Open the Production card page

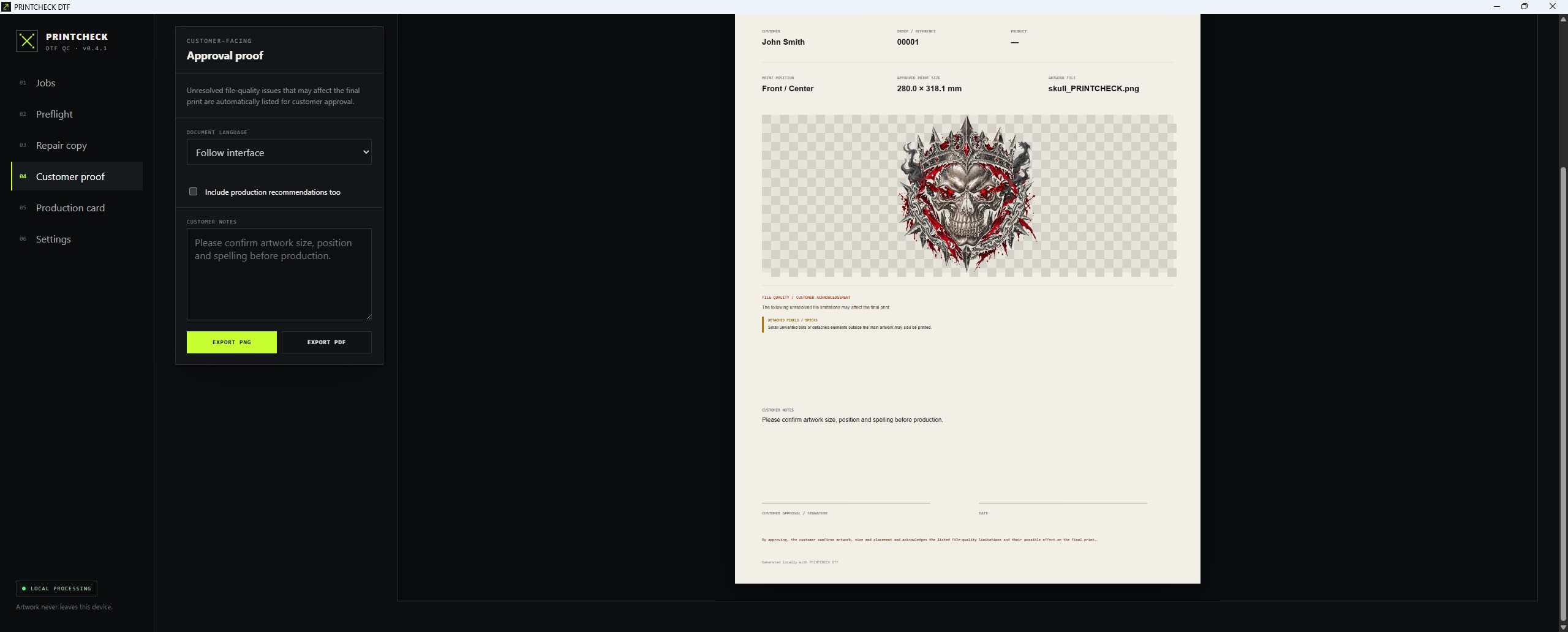click(77, 208)
